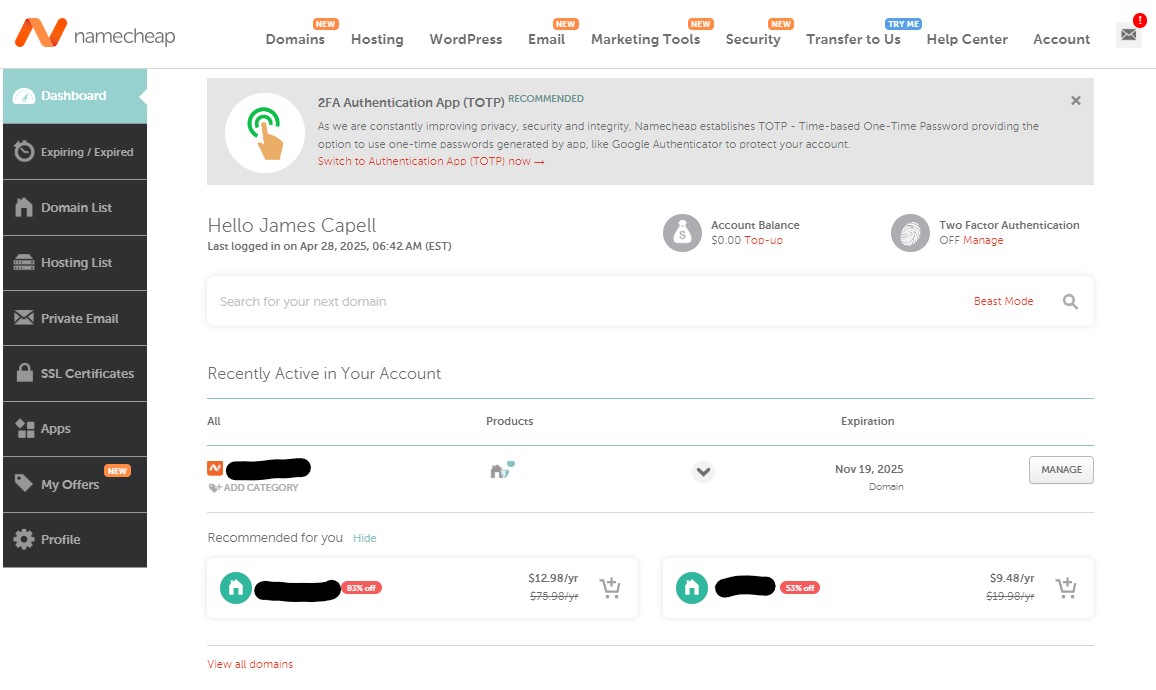
Task: Click the orange Namecheap icon beside domain
Action: click(x=215, y=468)
